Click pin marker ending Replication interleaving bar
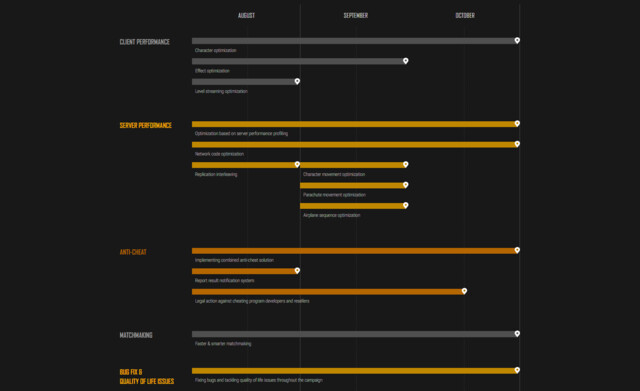Image resolution: width=640 pixels, height=391 pixels. [x=297, y=164]
